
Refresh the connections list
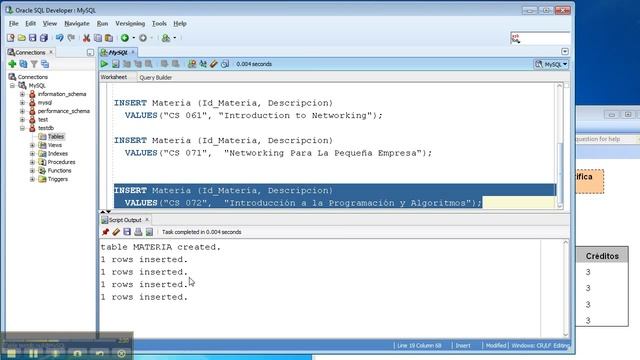23,64
